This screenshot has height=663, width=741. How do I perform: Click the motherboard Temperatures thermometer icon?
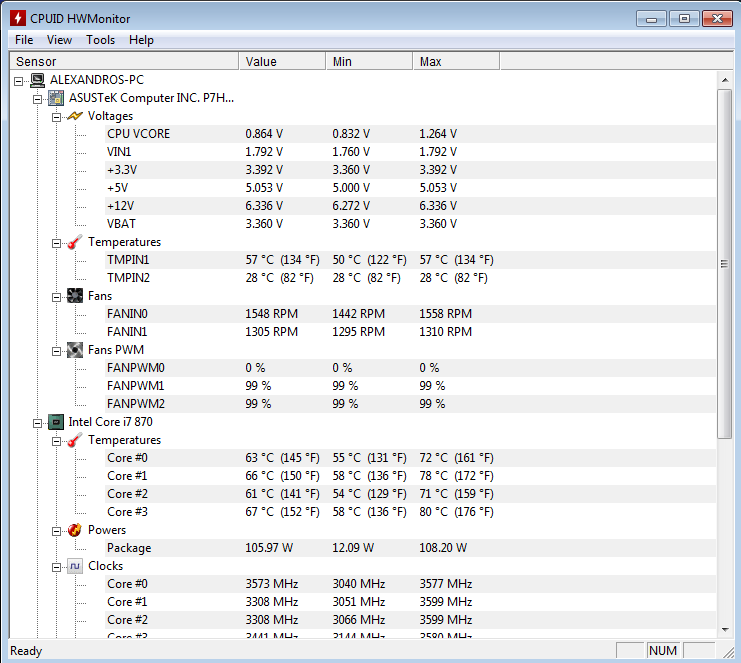click(75, 242)
